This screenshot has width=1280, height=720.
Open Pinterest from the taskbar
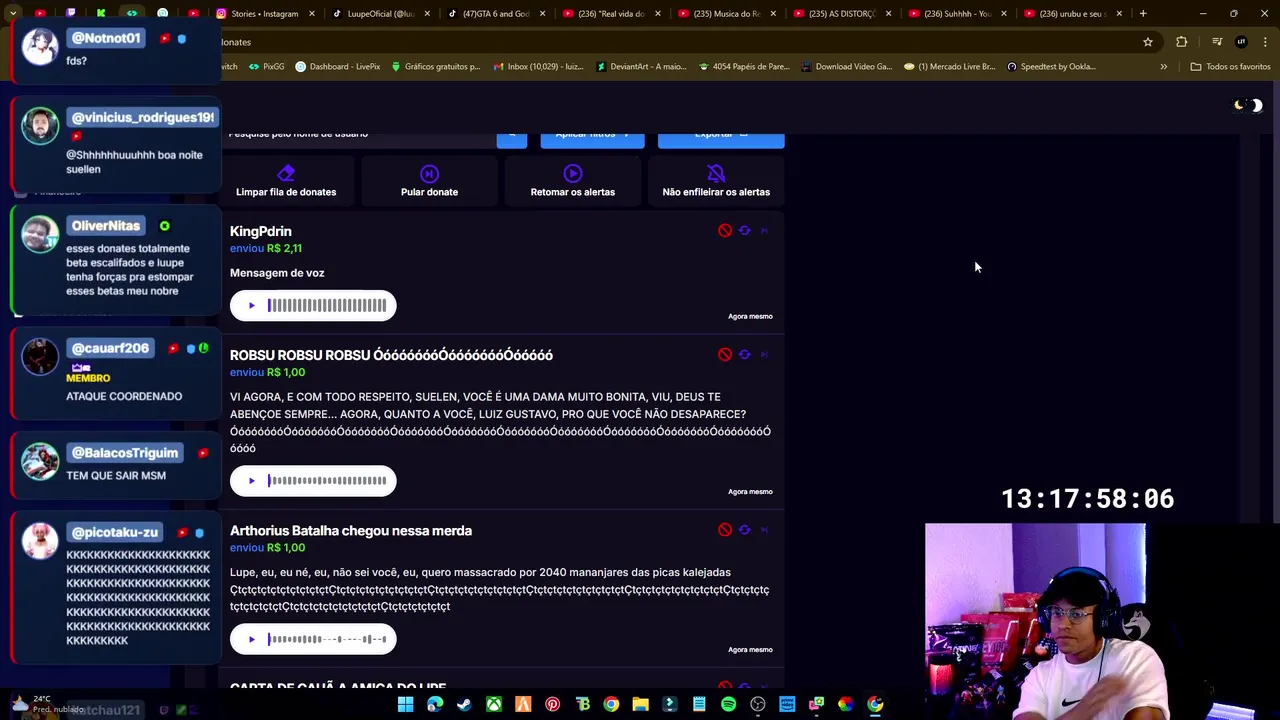(x=552, y=704)
